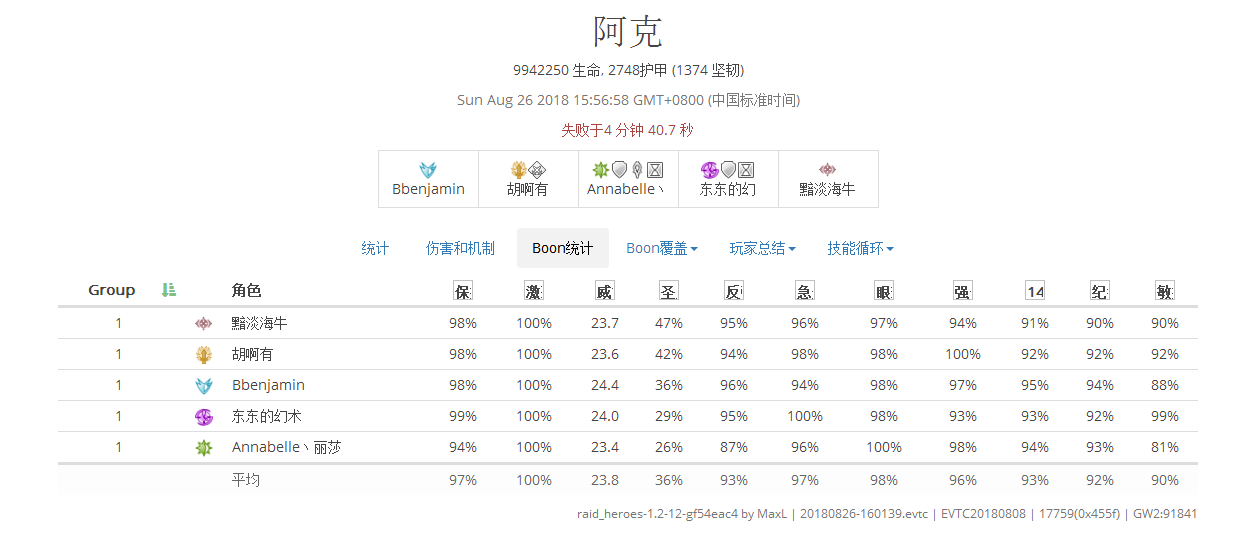Image resolution: width=1238 pixels, height=536 pixels.
Task: Click the 激 boon column icon
Action: click(x=534, y=291)
